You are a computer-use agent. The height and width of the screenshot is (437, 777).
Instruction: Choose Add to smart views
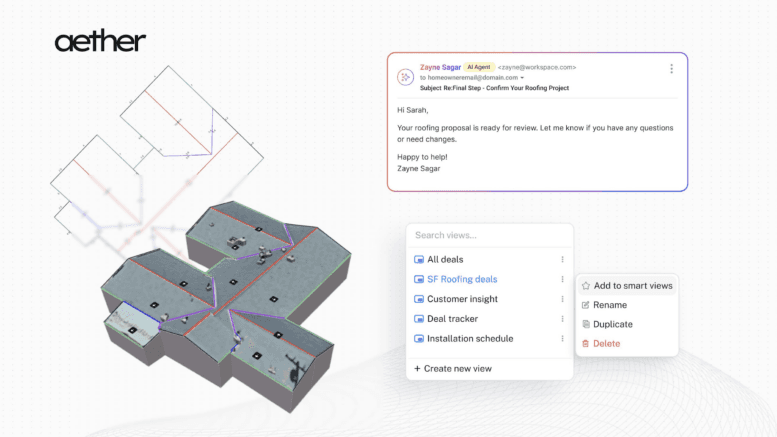[x=627, y=286]
